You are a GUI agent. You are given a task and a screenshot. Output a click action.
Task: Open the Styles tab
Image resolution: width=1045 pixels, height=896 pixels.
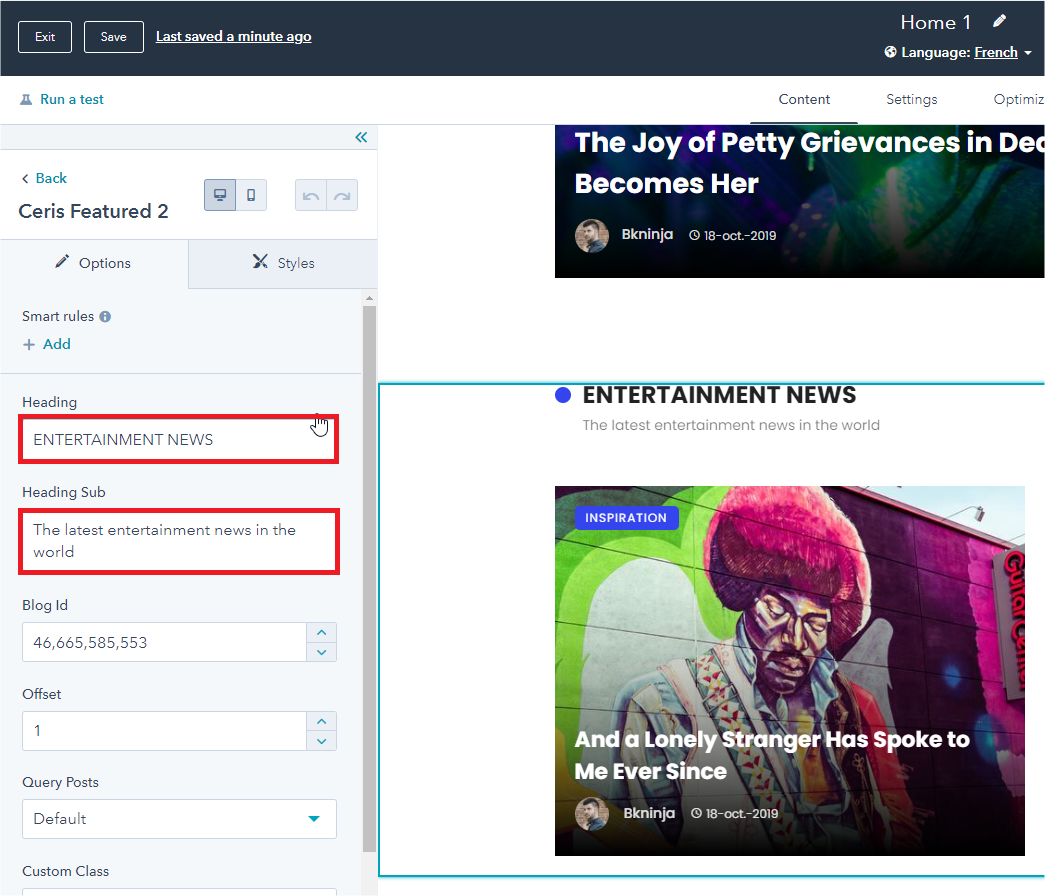pos(283,263)
